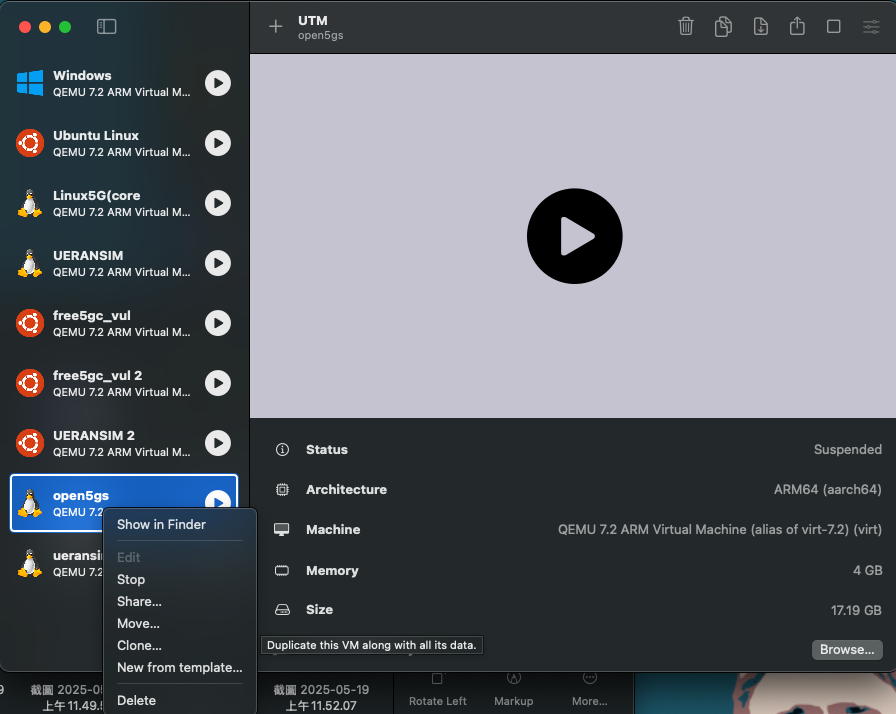Click the Linux5G(core penguin icon
This screenshot has width=896, height=714.
30,203
